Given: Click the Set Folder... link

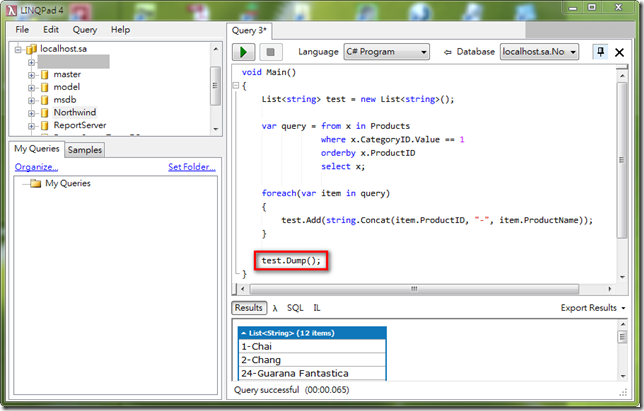Looking at the screenshot, I should pos(191,167).
